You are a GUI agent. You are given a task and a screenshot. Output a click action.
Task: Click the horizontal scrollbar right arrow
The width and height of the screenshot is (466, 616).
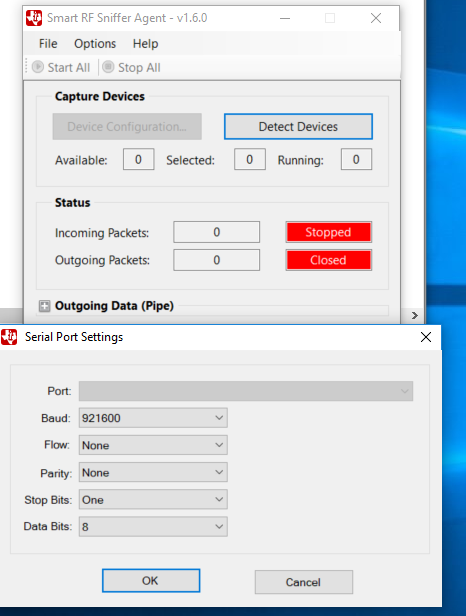tap(415, 315)
